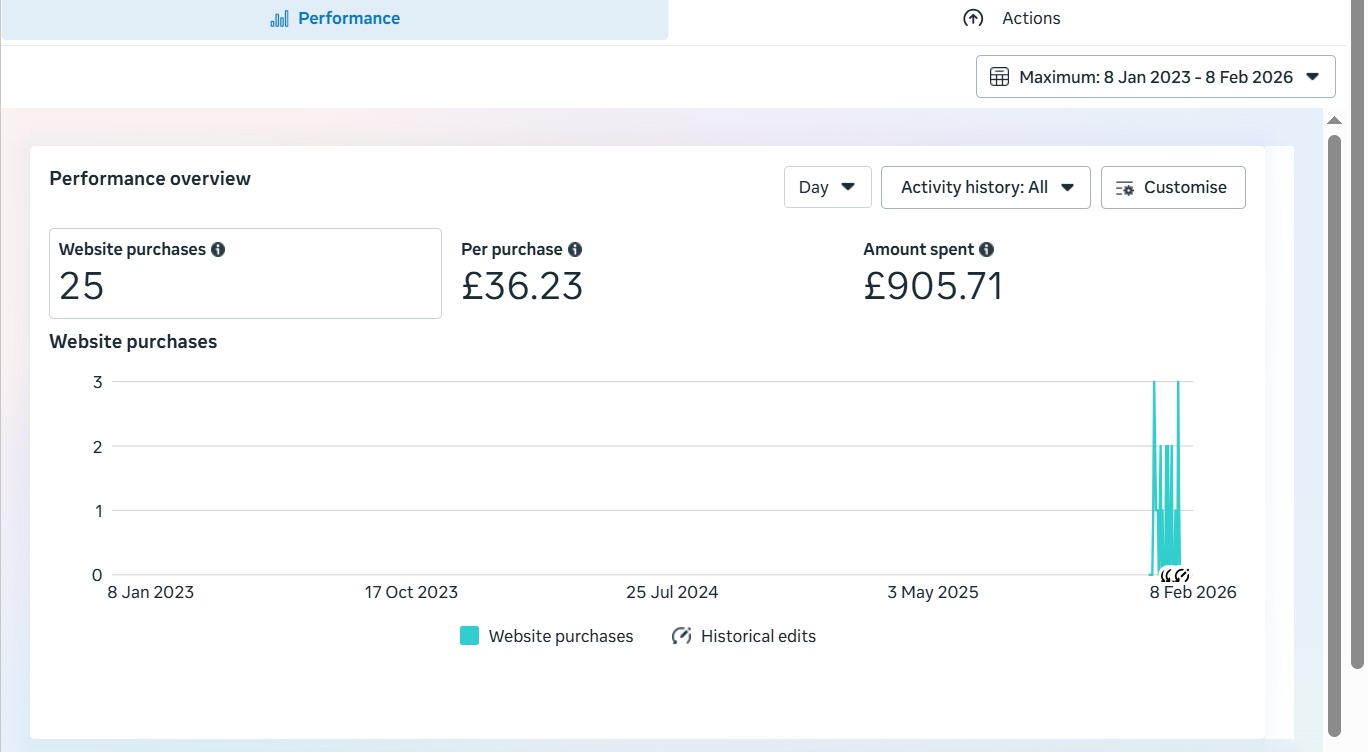Click the Amount spent info icon
The height and width of the screenshot is (752, 1368).
point(987,250)
